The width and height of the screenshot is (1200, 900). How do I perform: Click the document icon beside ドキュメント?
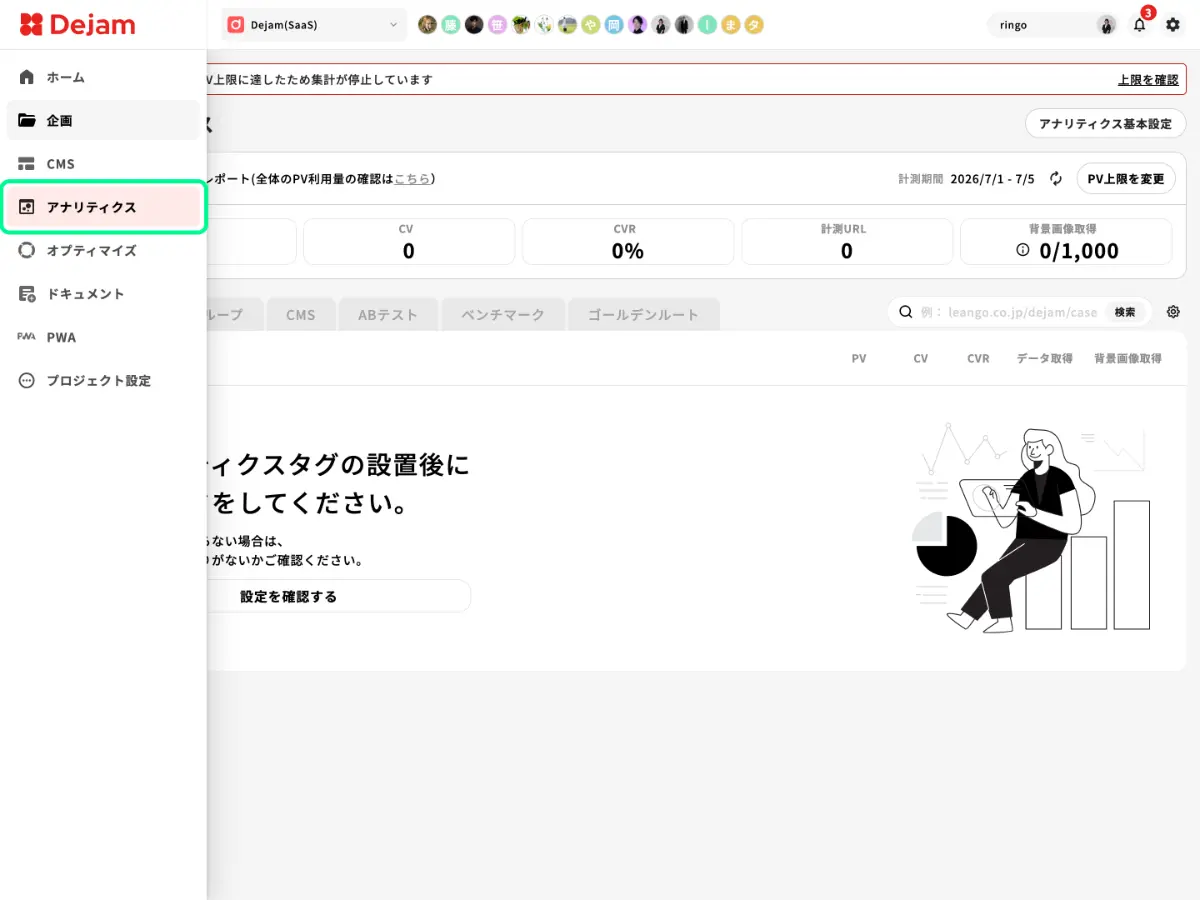27,294
